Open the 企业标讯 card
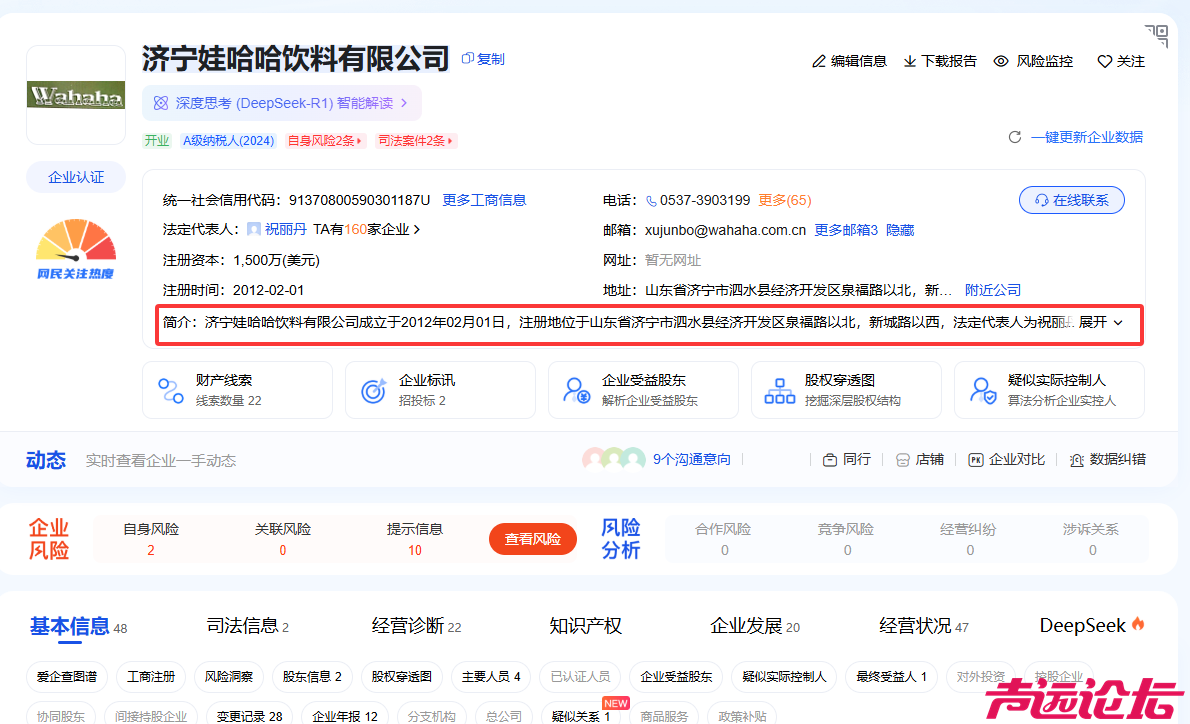The width and height of the screenshot is (1190, 724). pyautogui.click(x=440, y=389)
